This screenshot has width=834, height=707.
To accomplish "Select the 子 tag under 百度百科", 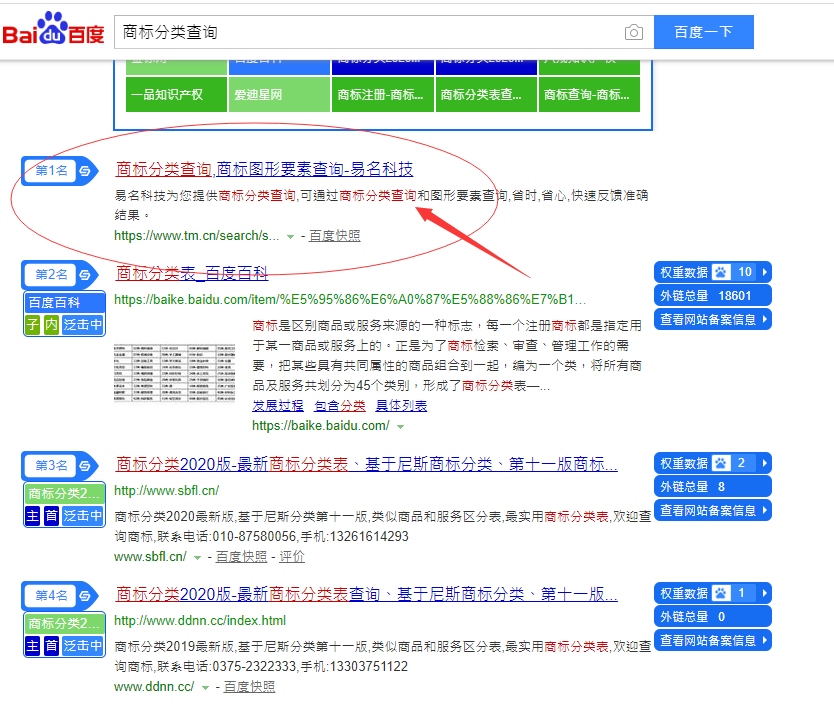I will pyautogui.click(x=32, y=324).
